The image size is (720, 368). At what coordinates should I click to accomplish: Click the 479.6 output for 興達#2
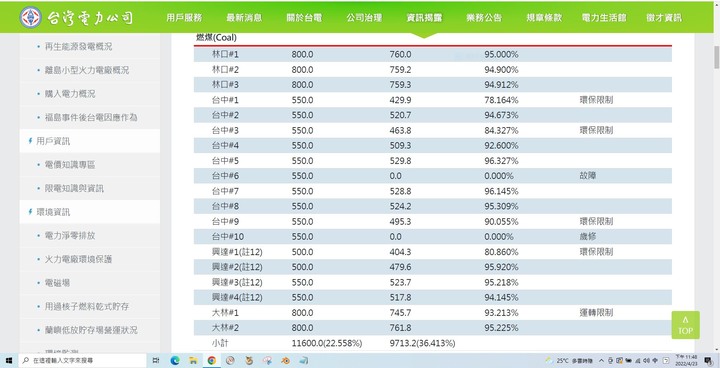400,267
